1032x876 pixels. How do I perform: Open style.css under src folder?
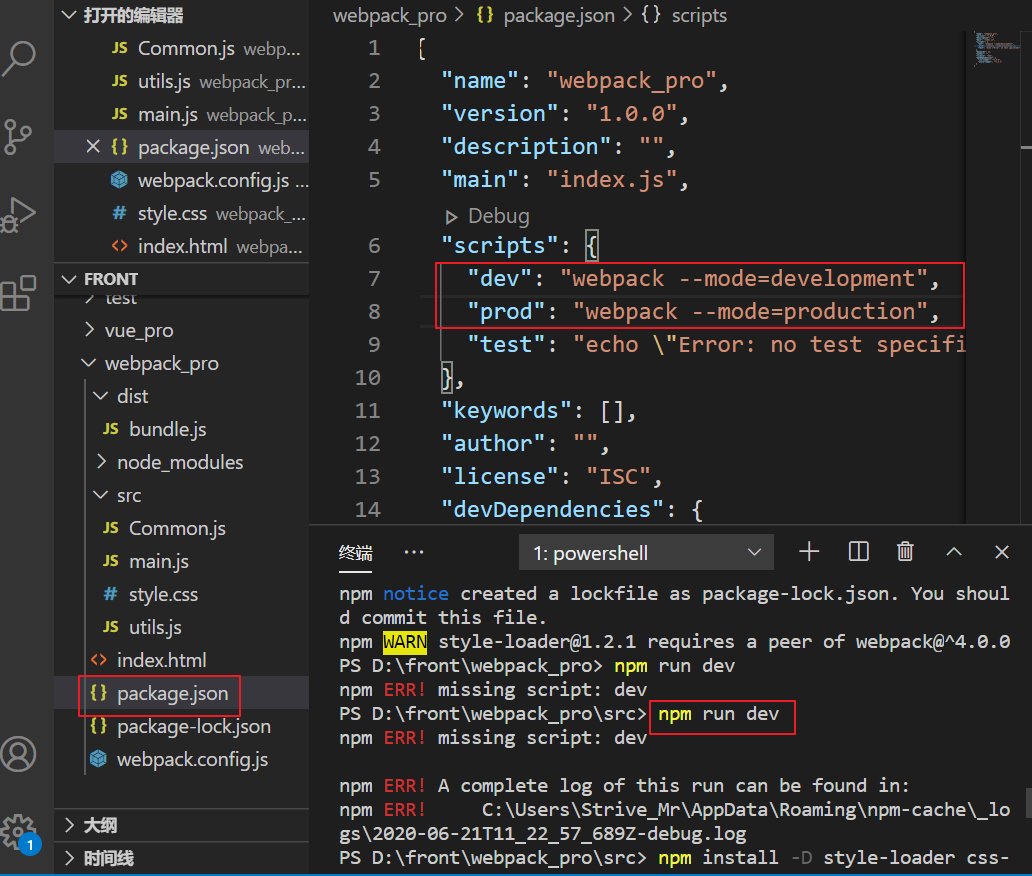point(182,594)
